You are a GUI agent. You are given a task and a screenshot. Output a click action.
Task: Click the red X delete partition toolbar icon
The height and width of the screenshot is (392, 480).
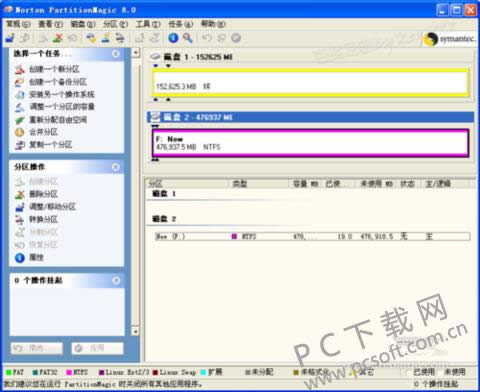pyautogui.click(x=58, y=38)
